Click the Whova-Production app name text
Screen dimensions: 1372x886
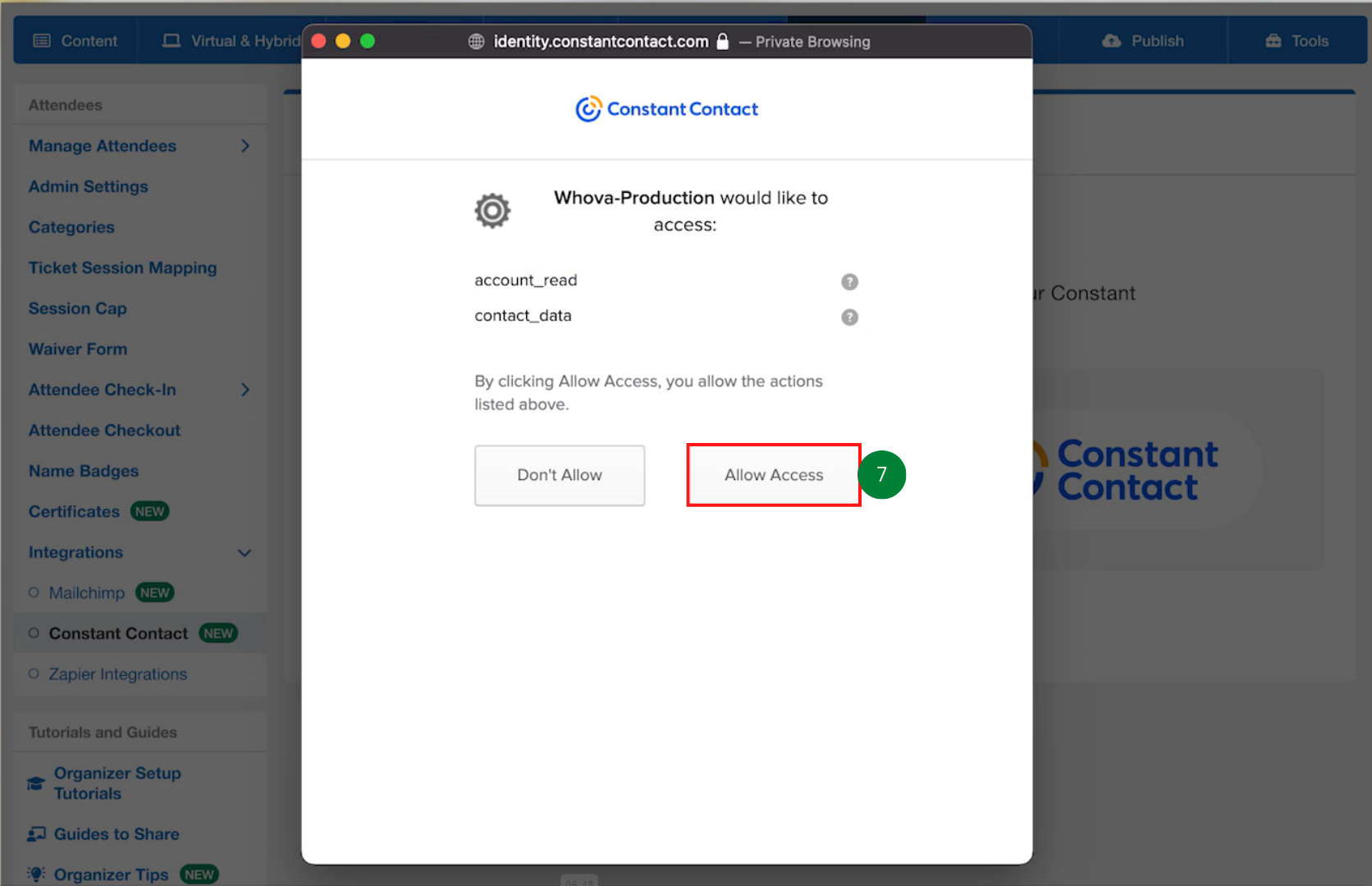634,198
